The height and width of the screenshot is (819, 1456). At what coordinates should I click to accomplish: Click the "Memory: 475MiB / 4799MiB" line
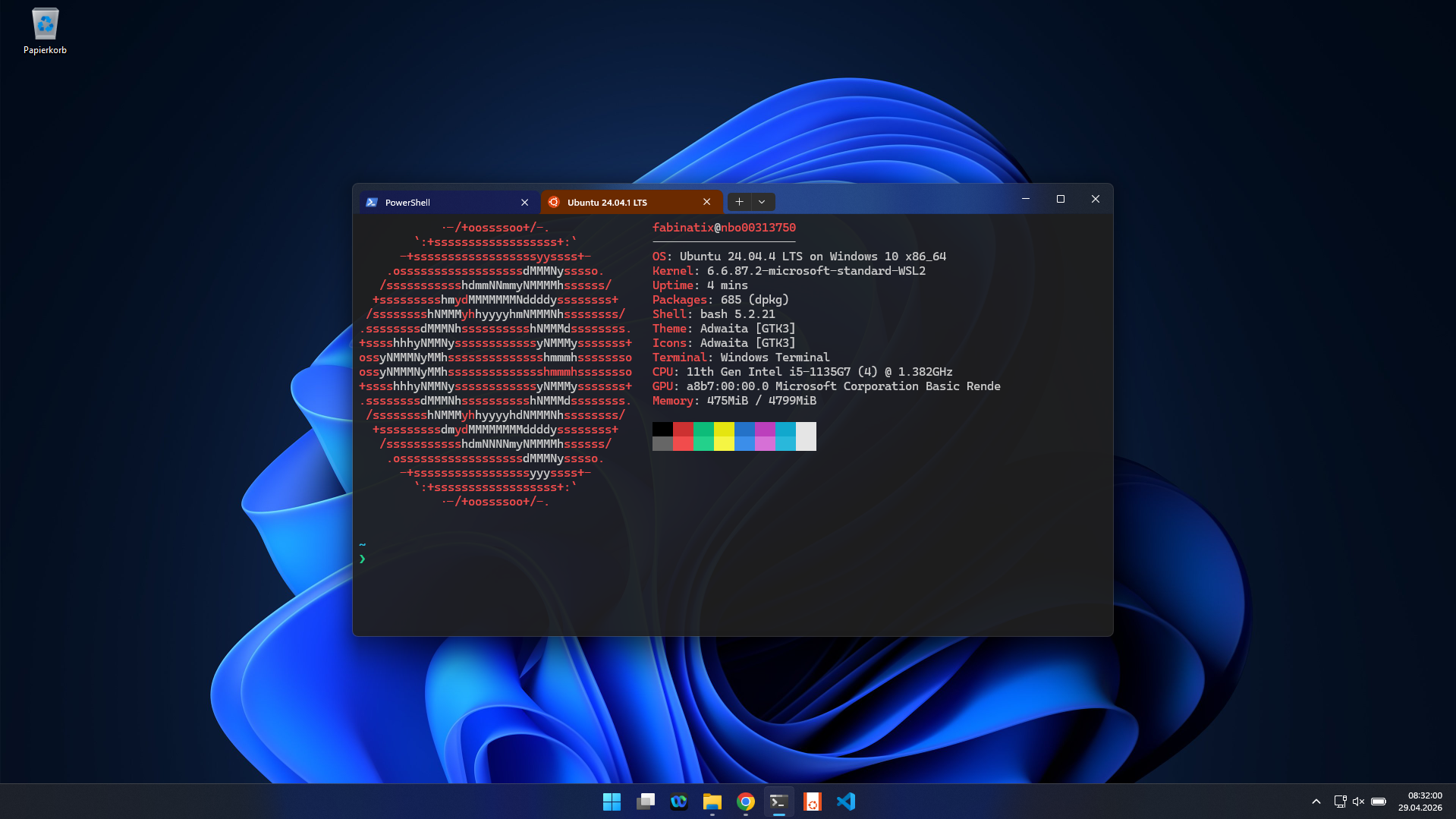pos(734,401)
